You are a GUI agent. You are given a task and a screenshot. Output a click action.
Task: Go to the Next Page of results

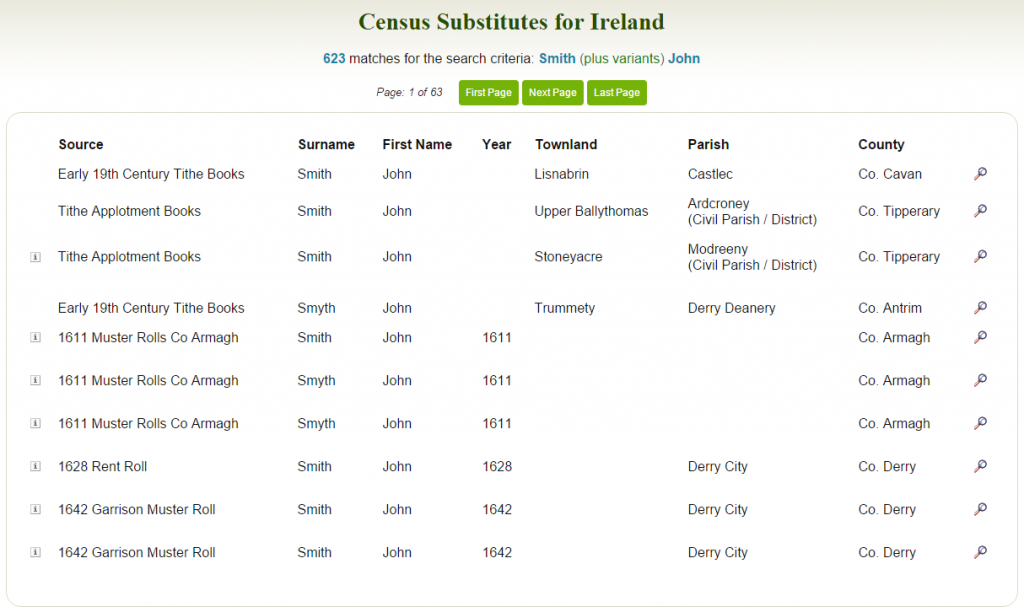552,93
